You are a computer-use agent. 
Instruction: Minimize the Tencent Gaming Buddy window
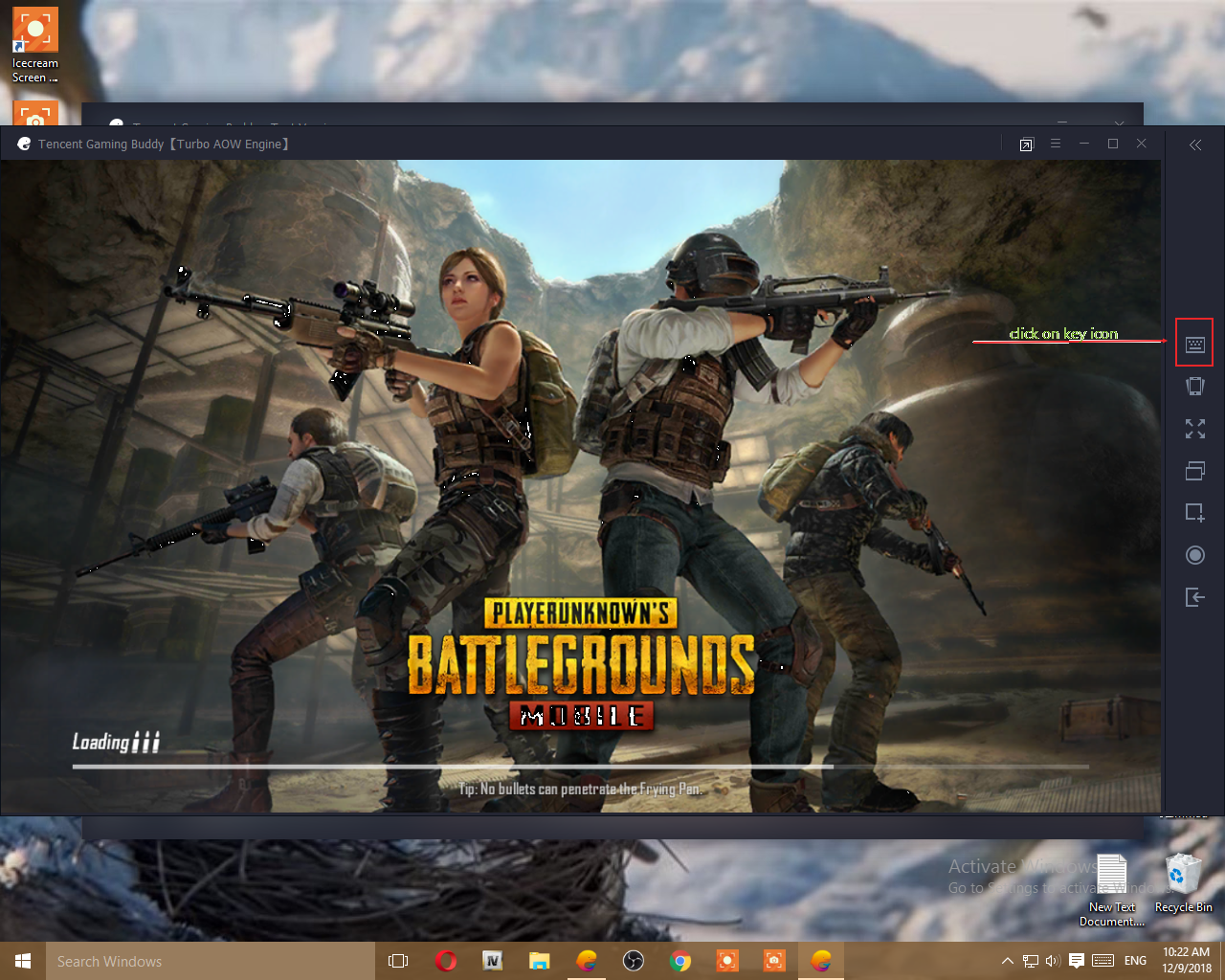tap(1084, 144)
